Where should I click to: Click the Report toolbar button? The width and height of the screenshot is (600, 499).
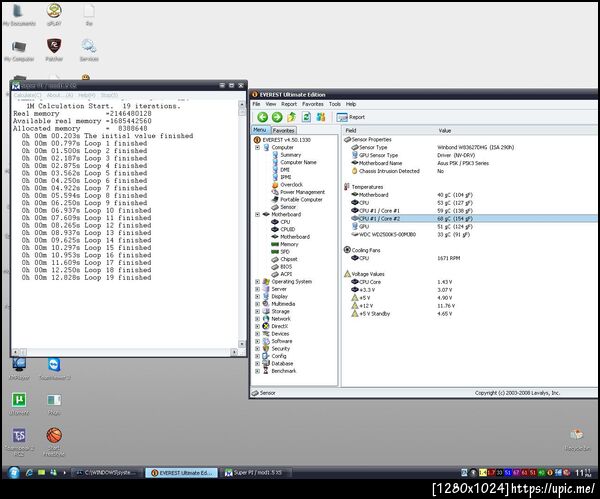point(351,117)
